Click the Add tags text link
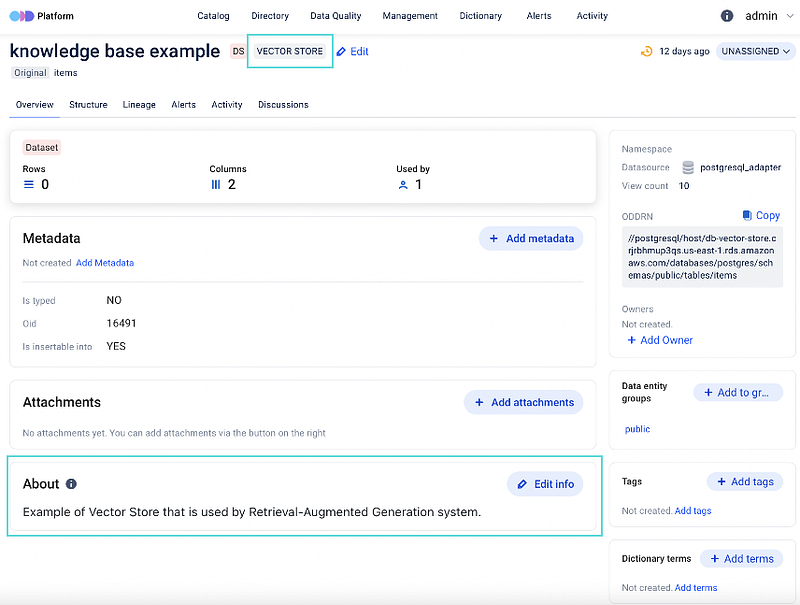 [x=693, y=511]
